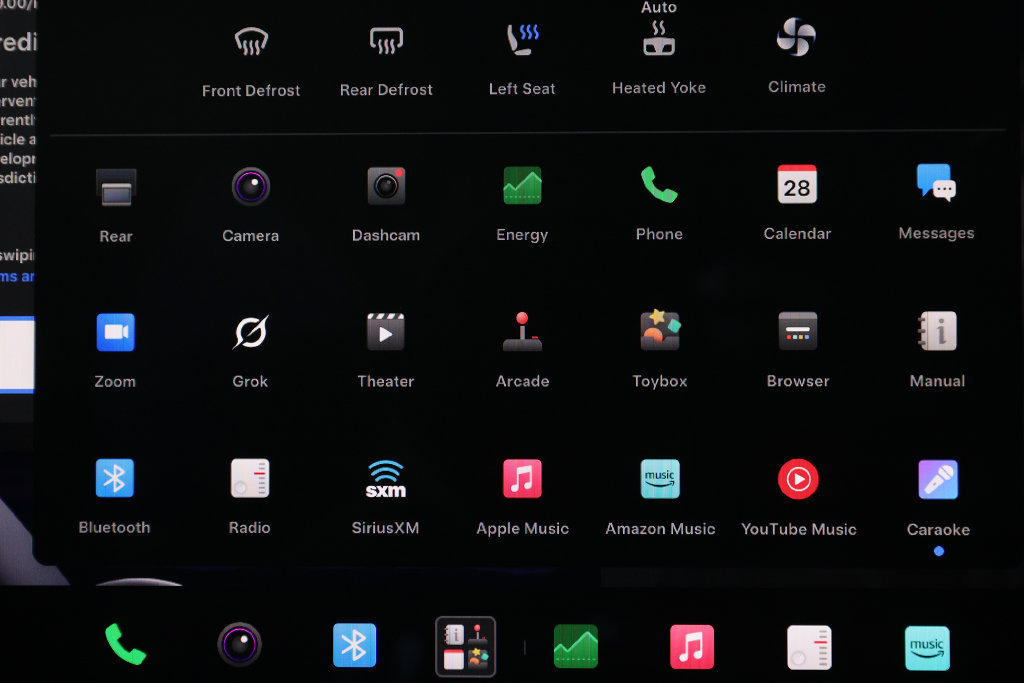Open the Rear screen app
This screenshot has width=1024, height=683.
(116, 187)
